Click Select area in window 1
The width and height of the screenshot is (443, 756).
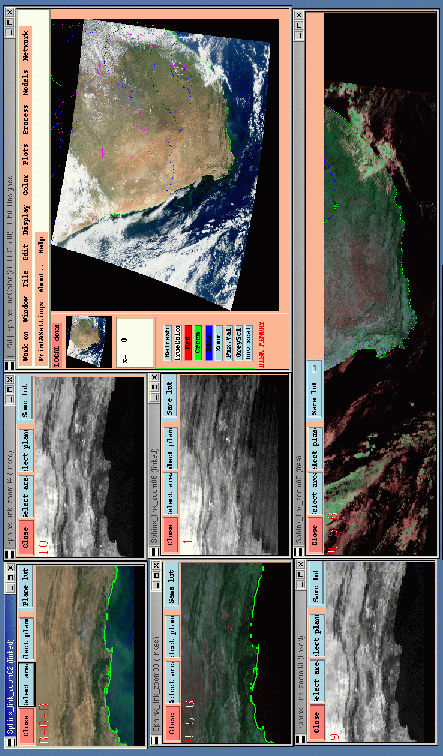(170, 493)
